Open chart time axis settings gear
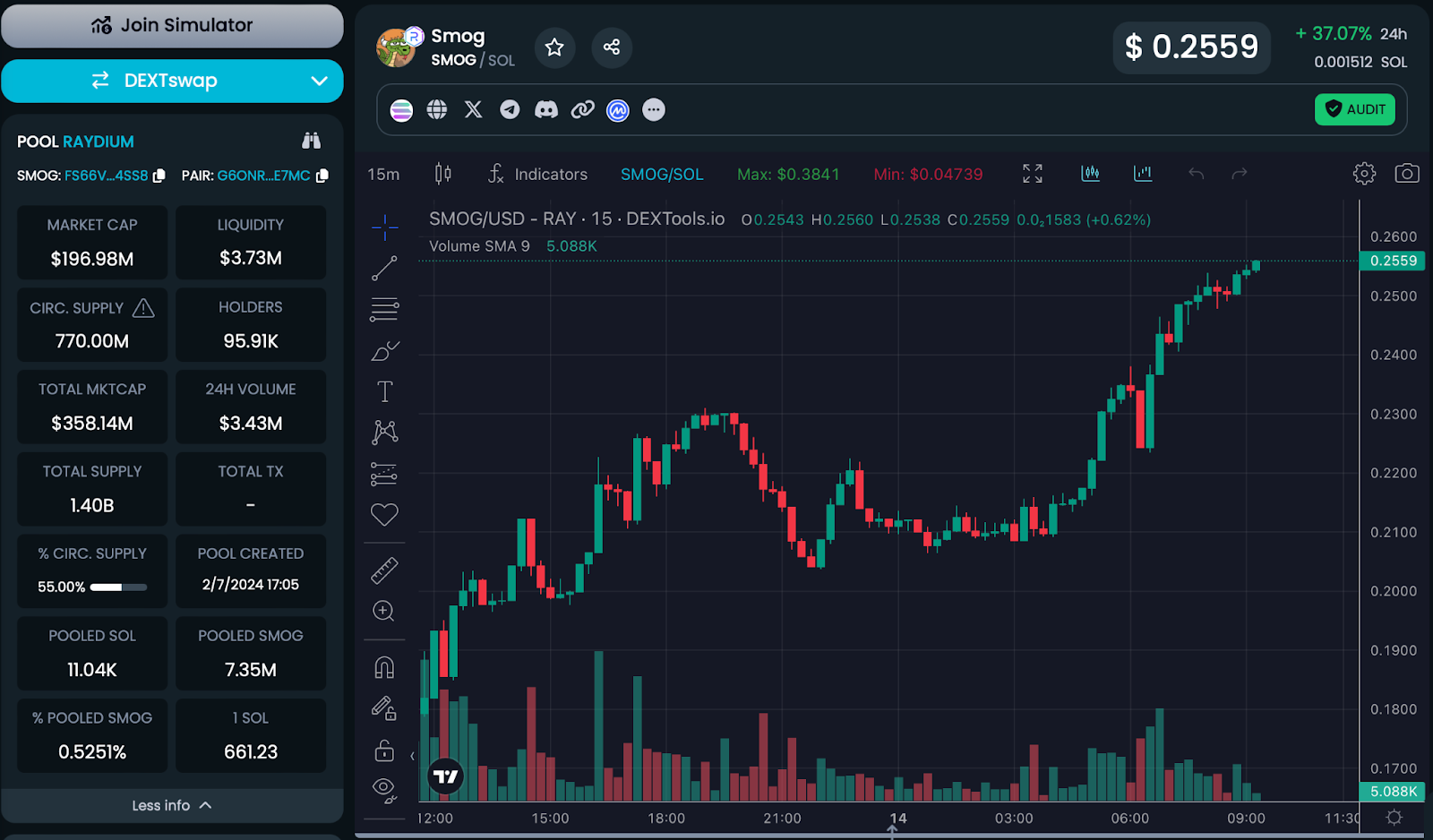Screen dimensions: 1433x840 [1394, 818]
